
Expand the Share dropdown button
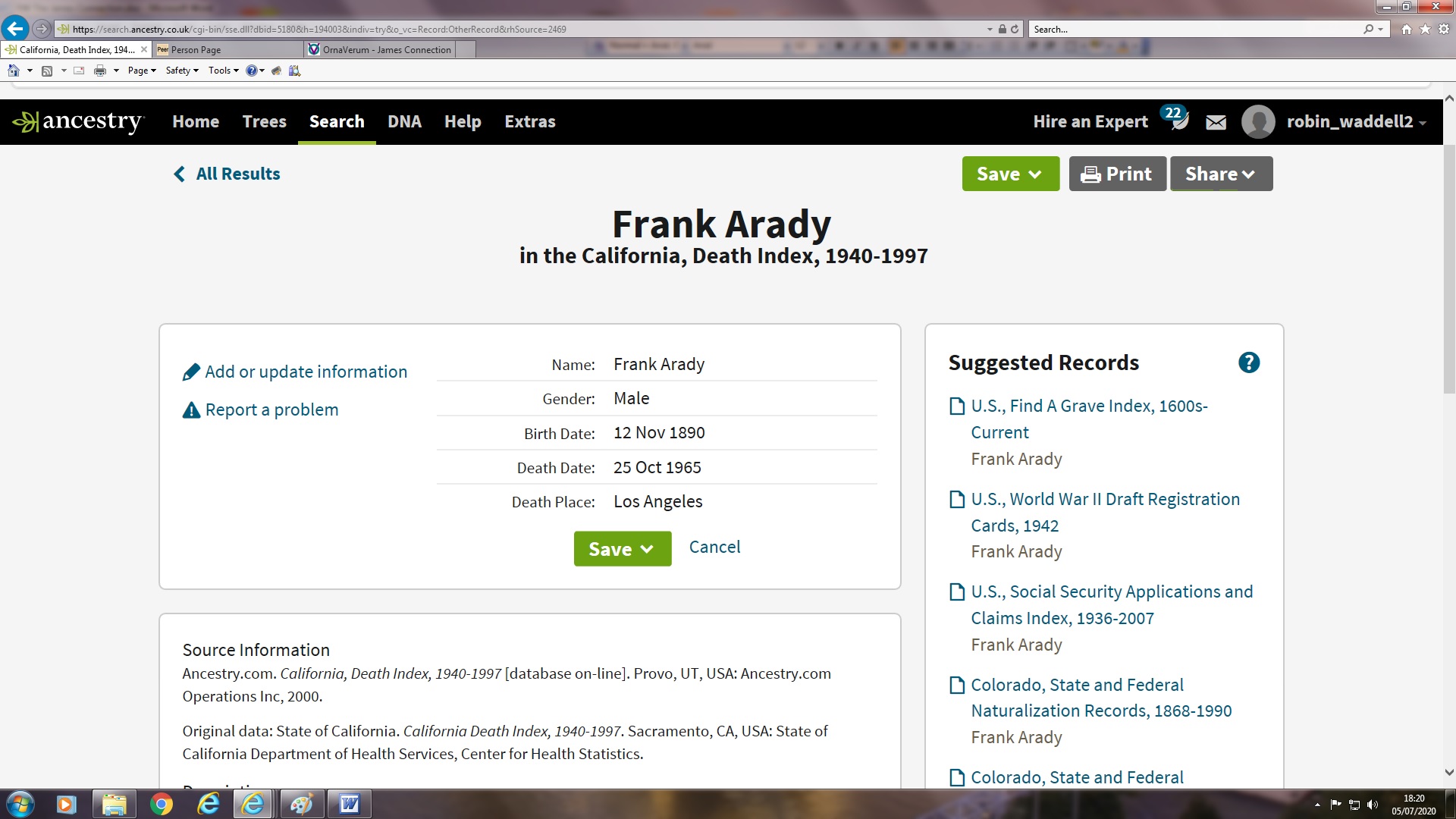1220,174
